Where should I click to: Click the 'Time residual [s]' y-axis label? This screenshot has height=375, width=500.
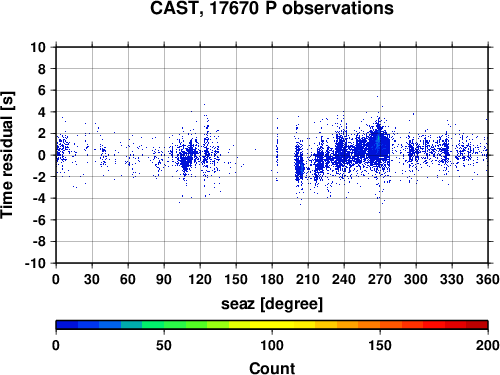pos(7,155)
